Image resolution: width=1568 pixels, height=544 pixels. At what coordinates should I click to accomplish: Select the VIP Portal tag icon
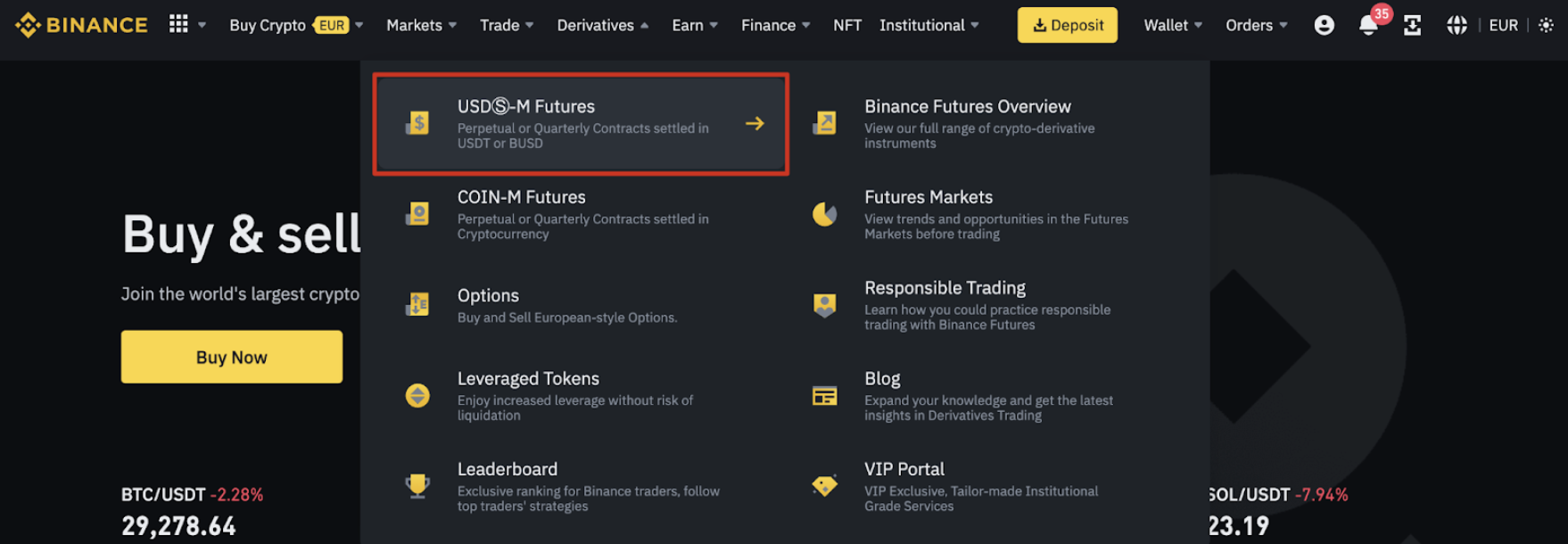click(825, 485)
